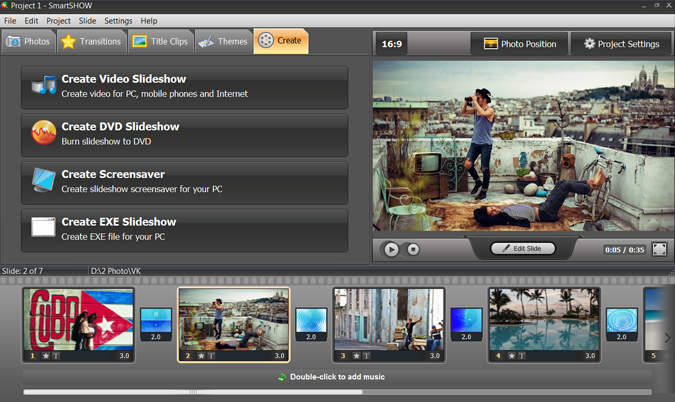Screen dimensions: 675x402
Task: Click Create DVD Slideshow option
Action: 185,135
